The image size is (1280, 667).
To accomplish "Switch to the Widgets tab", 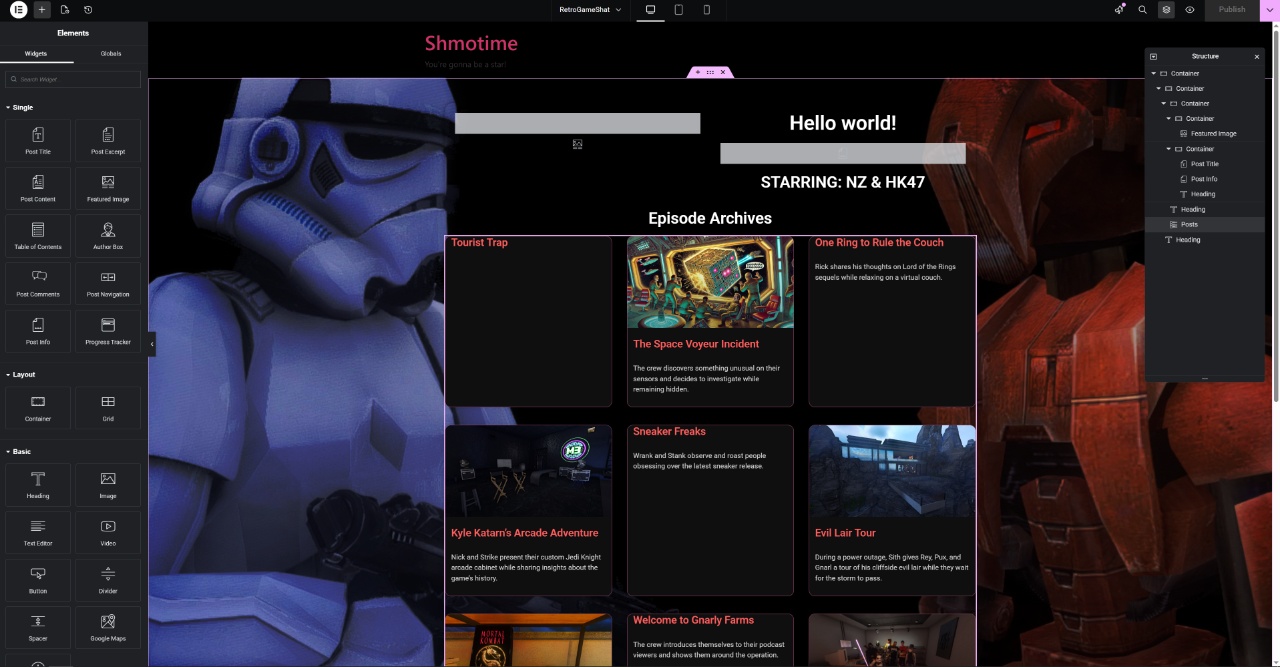I will (35, 54).
